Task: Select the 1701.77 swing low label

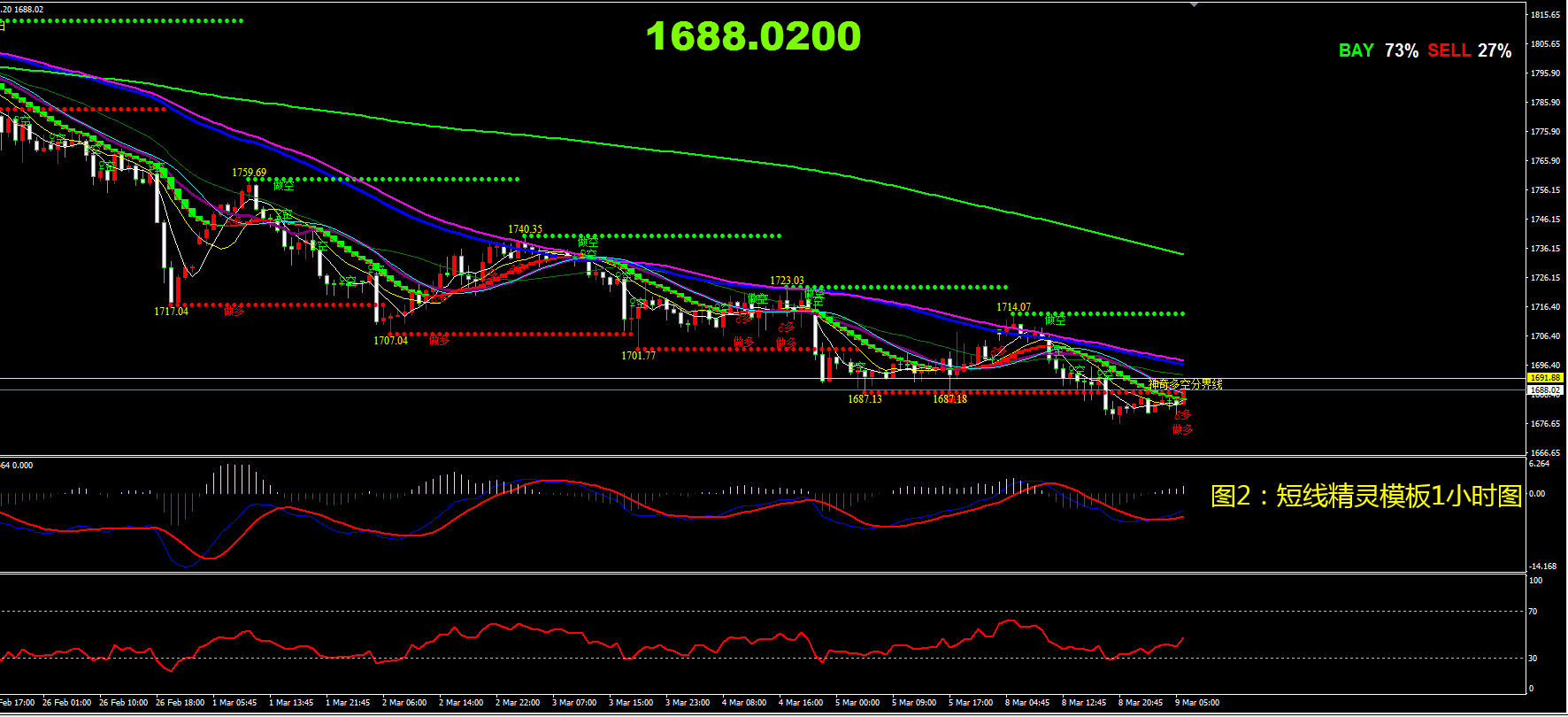Action: point(638,355)
